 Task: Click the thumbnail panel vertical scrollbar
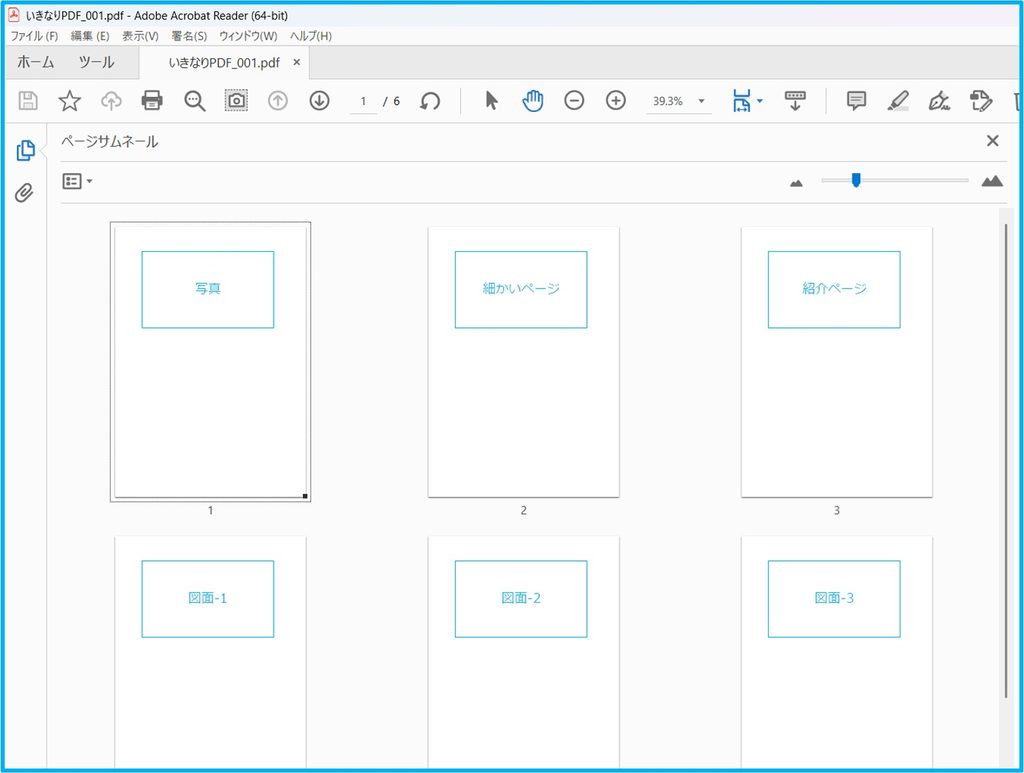[1006, 460]
